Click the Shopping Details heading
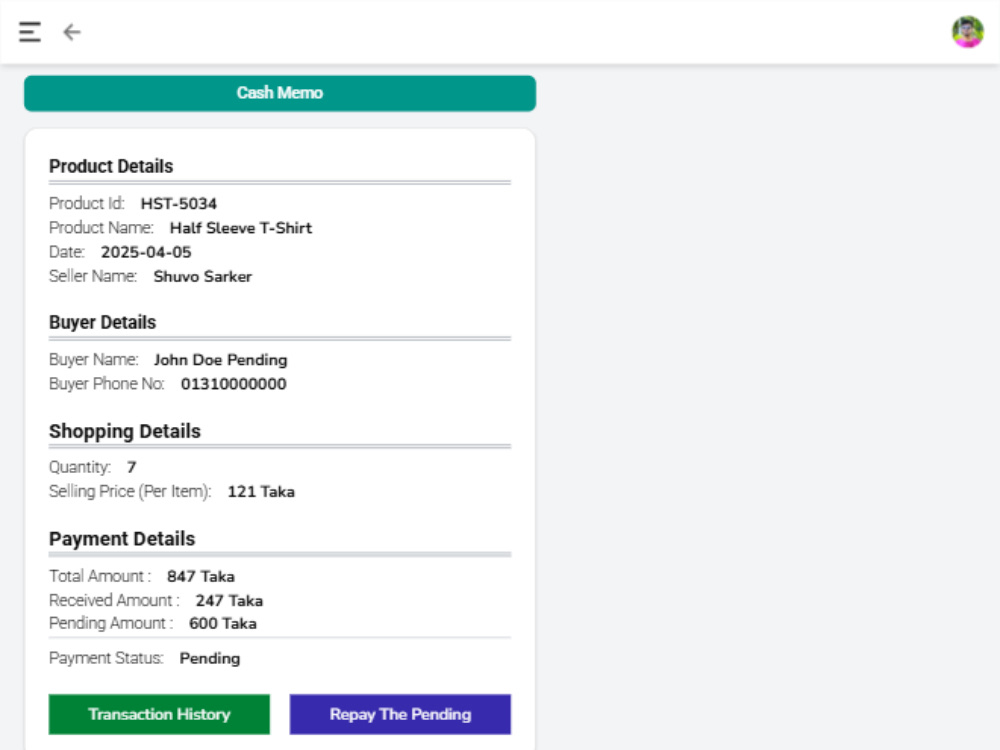 125,431
